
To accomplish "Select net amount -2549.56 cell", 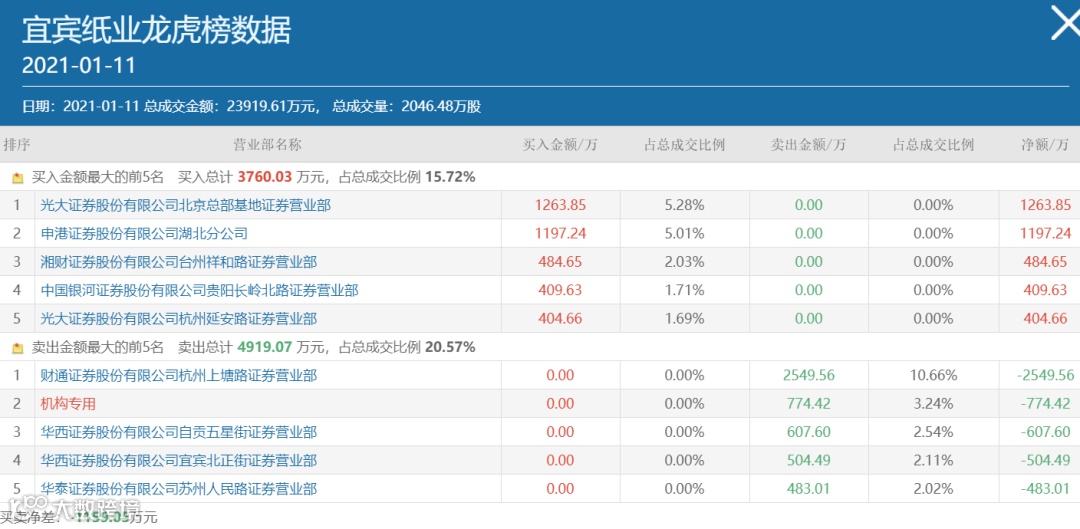I will 1045,375.
